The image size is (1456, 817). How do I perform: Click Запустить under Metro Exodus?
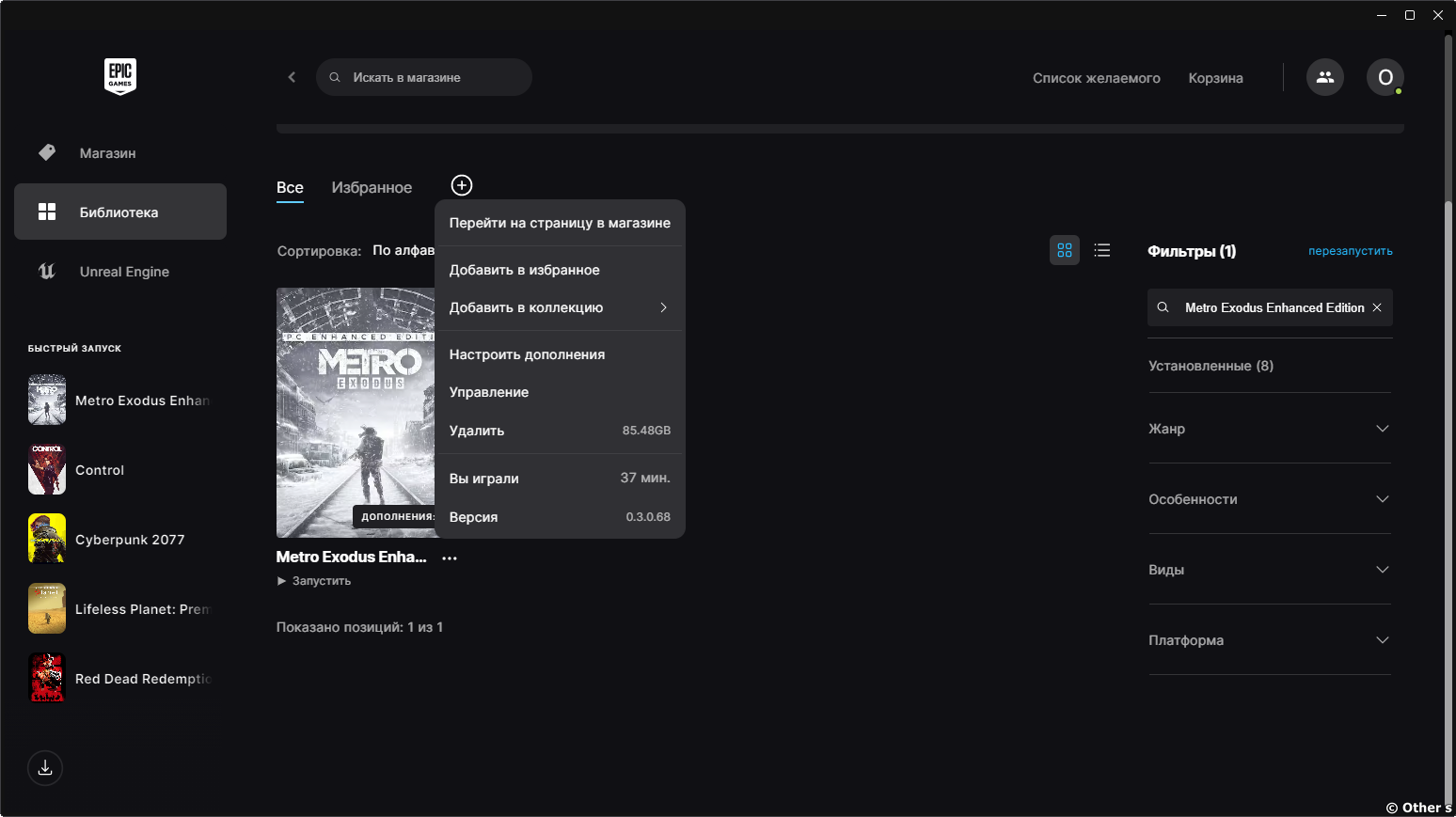(x=314, y=581)
